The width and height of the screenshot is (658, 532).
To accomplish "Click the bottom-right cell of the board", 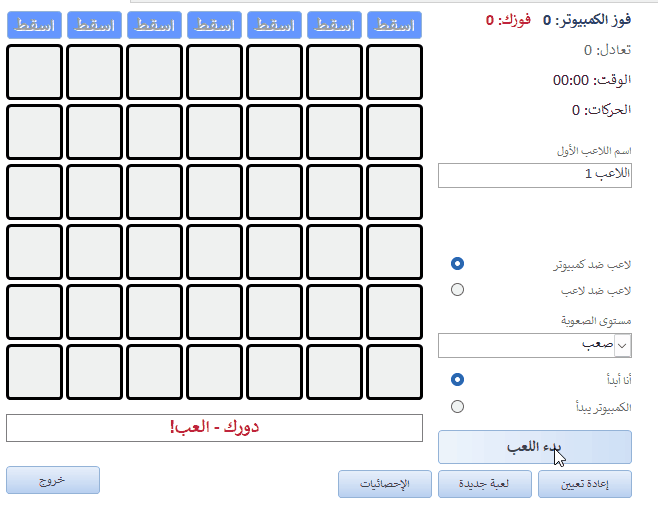I will tap(395, 372).
